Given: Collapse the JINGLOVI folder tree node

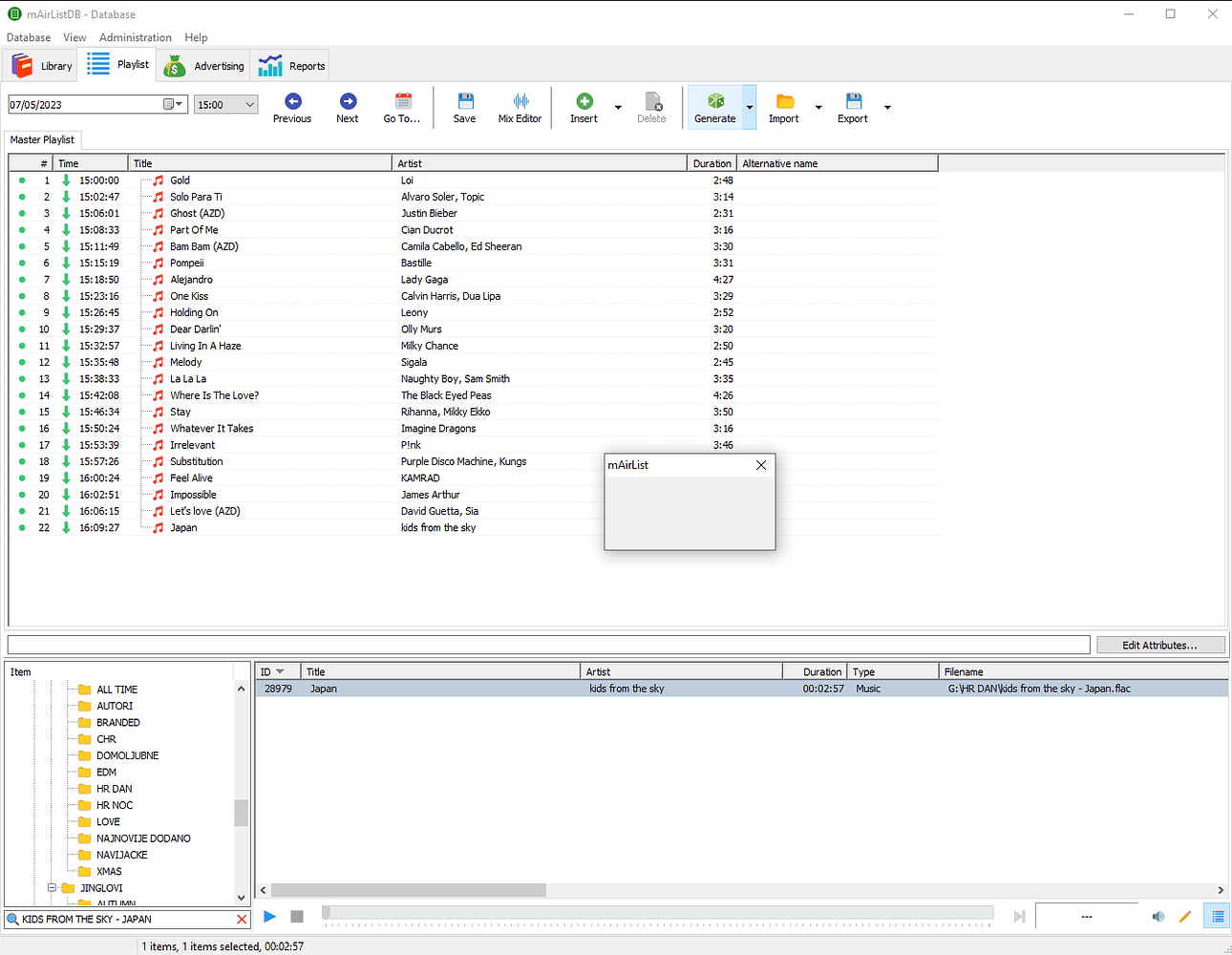Looking at the screenshot, I should (53, 888).
